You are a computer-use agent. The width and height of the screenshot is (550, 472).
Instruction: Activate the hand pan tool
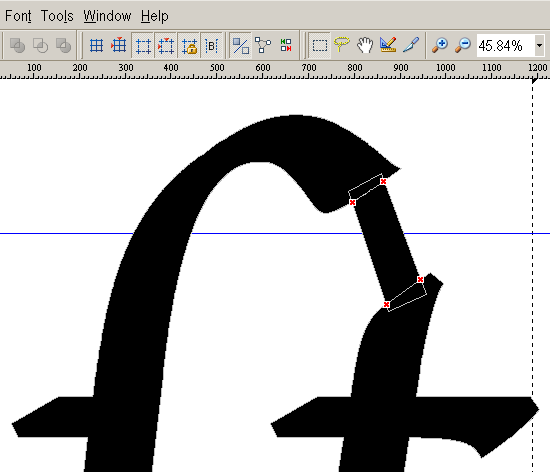(364, 45)
